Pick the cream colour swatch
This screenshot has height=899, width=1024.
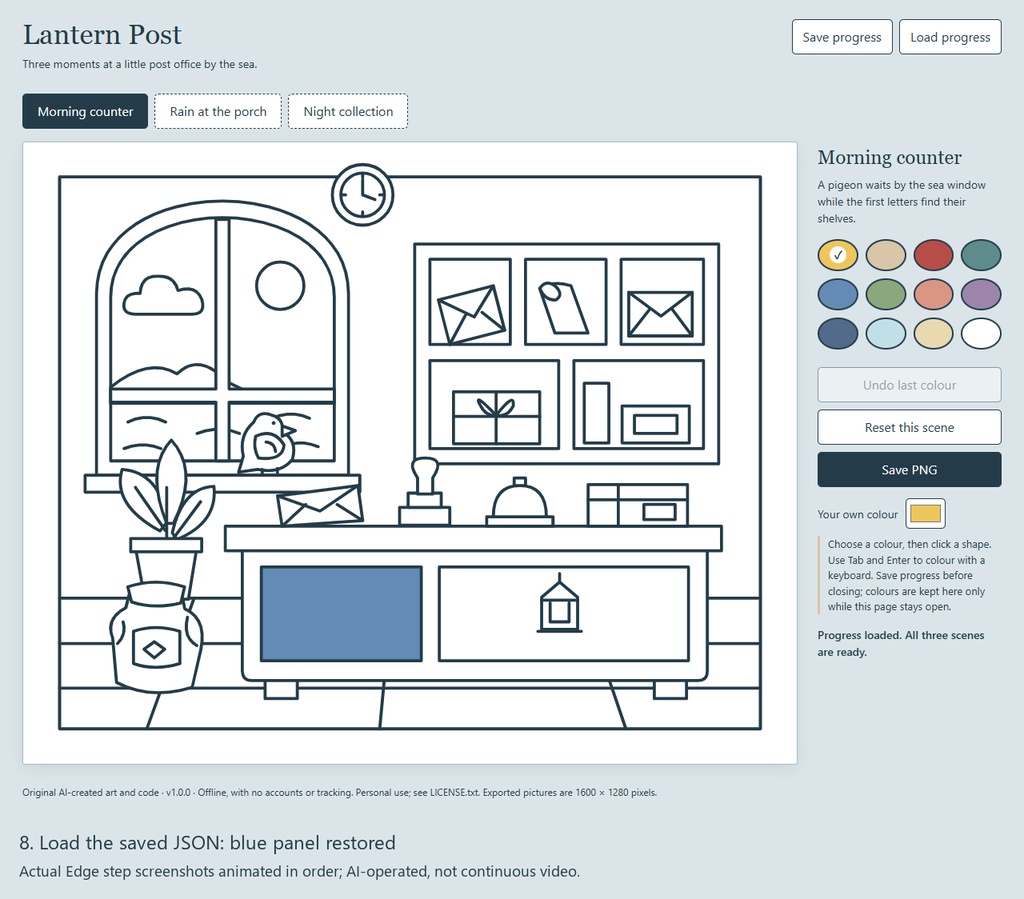[933, 334]
